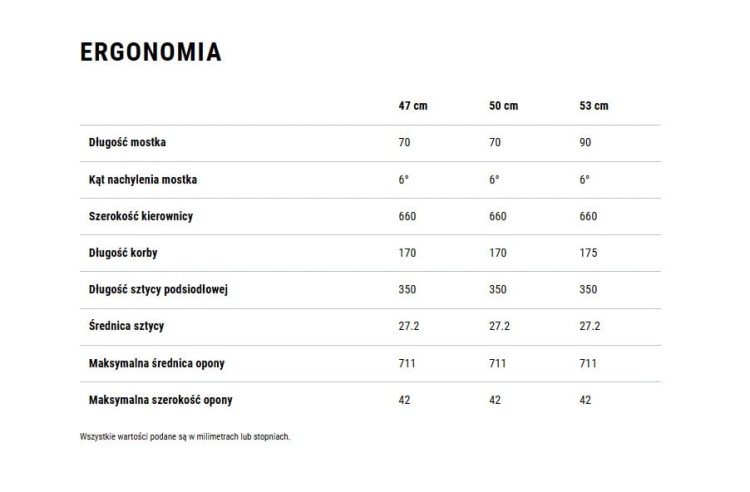Click the footnote about milimetrach lub stopniach
The image size is (750, 492).
185,437
